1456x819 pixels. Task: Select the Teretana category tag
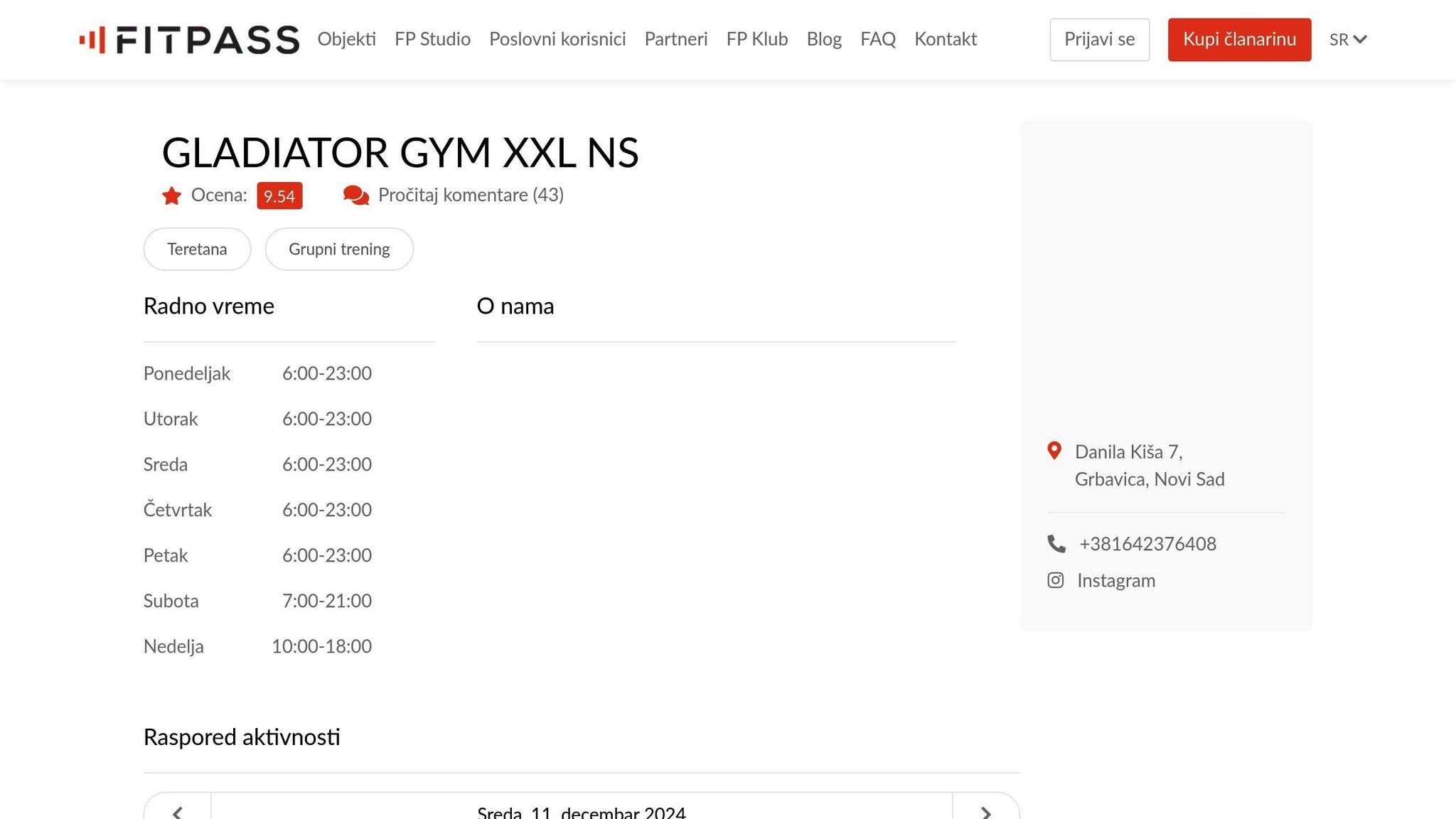197,249
